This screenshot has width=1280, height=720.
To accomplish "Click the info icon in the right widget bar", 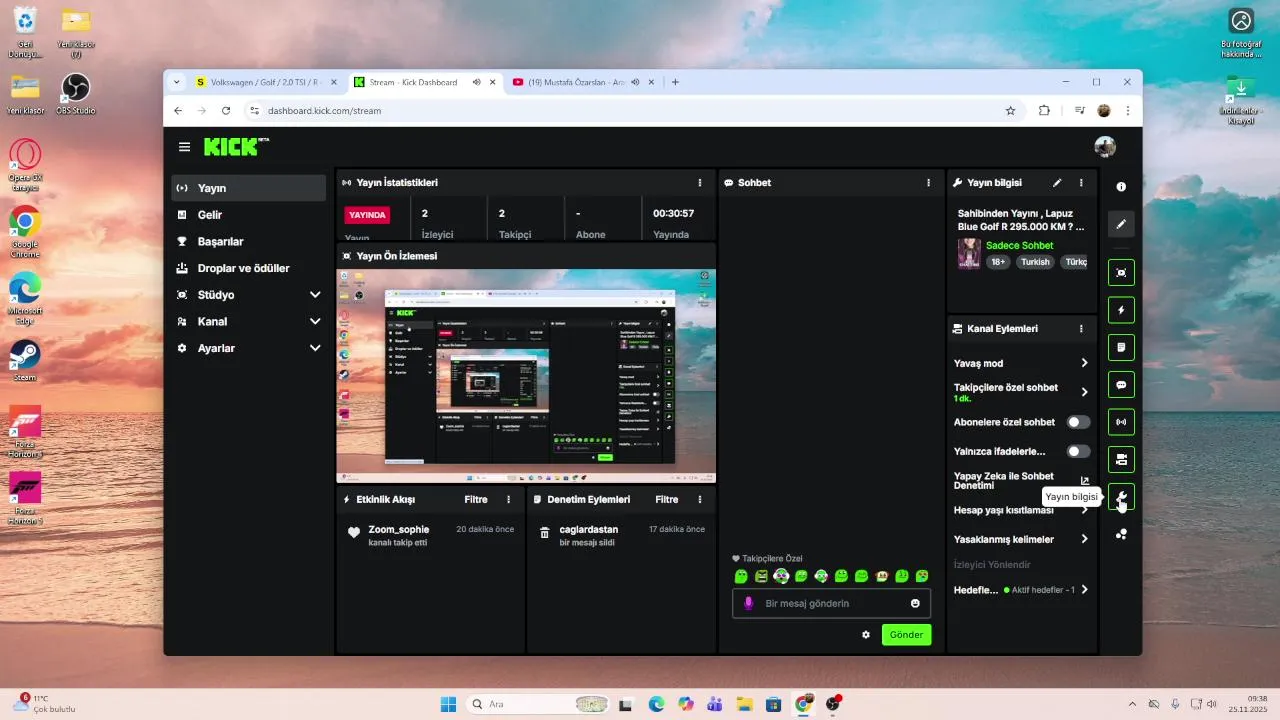I will point(1121,187).
